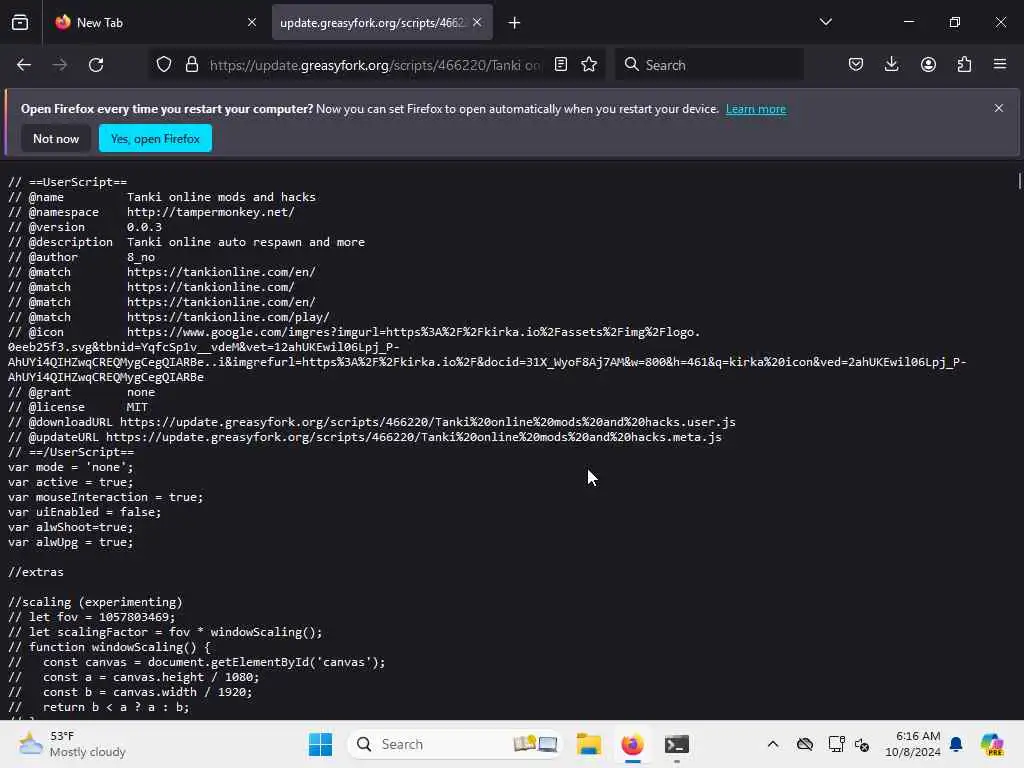Click the //extras comment line

click(x=36, y=572)
